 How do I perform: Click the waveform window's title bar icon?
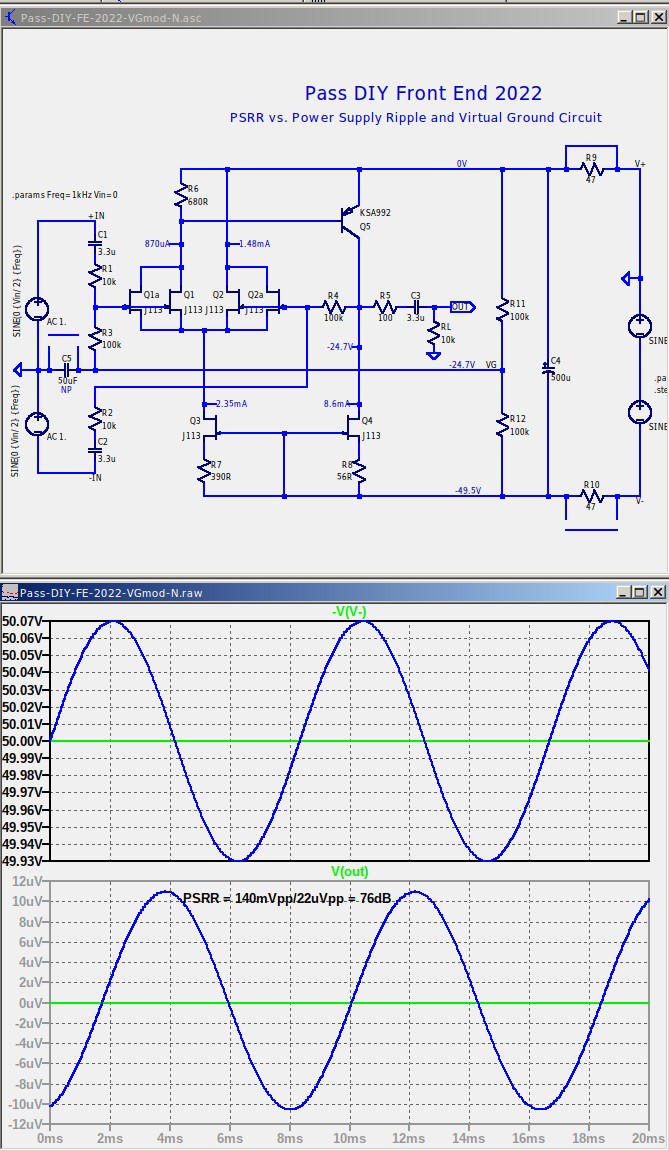click(10, 592)
